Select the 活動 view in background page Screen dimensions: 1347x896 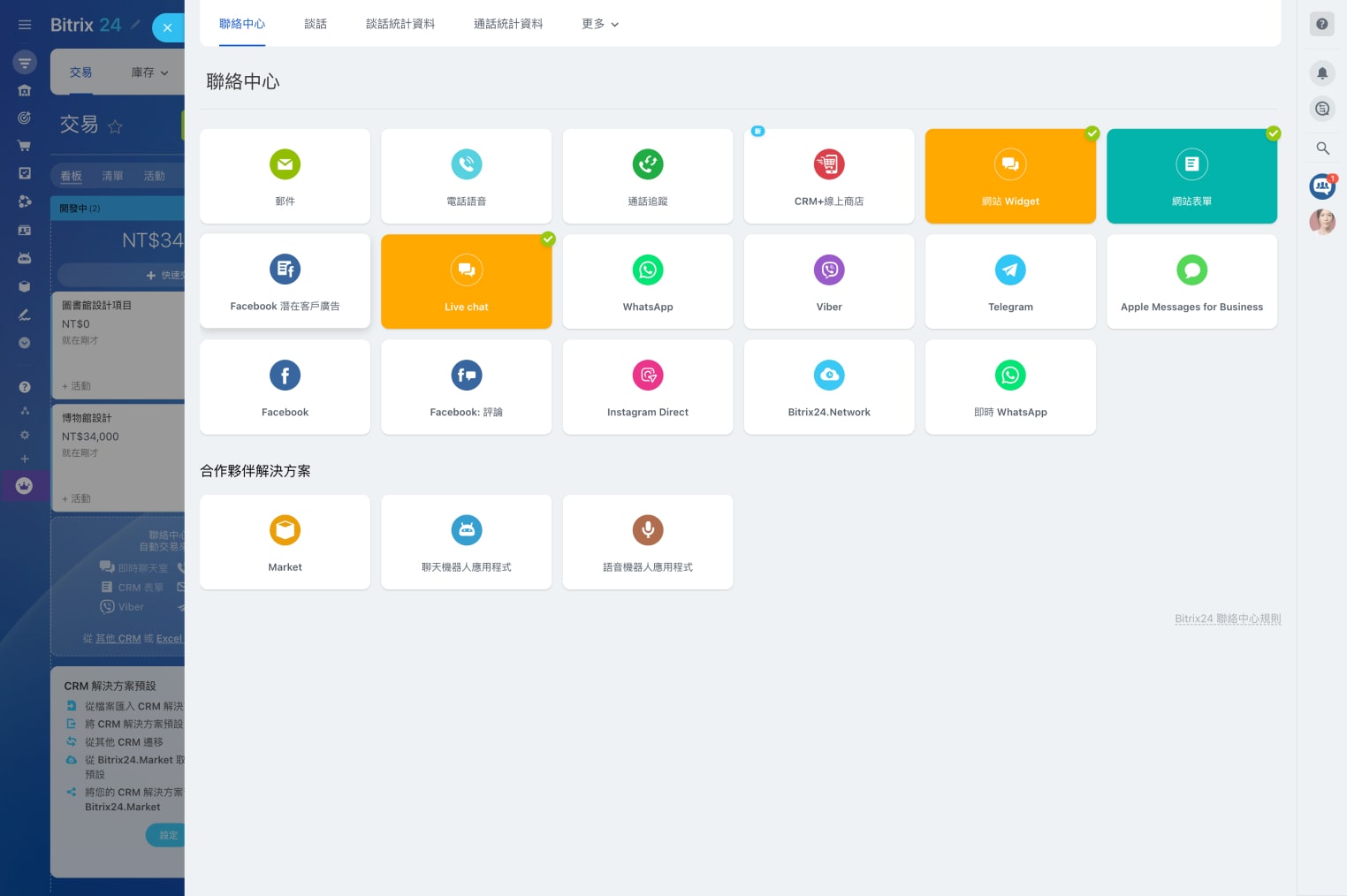[x=154, y=176]
